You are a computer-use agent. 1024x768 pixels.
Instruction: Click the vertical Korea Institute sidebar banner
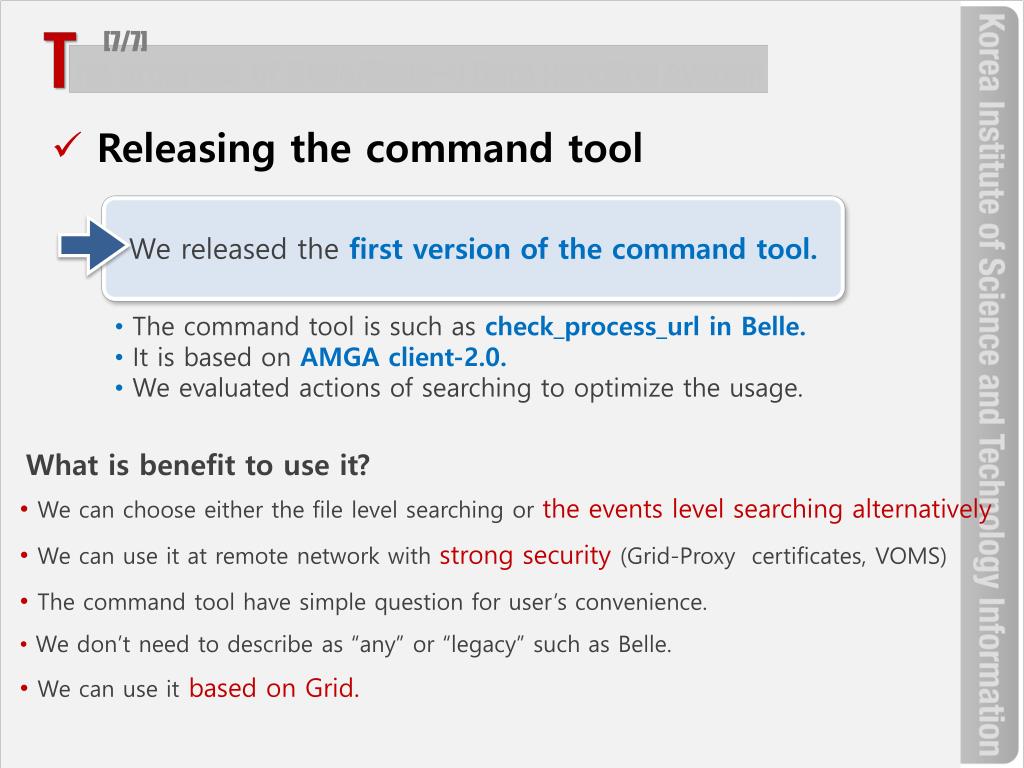click(989, 385)
